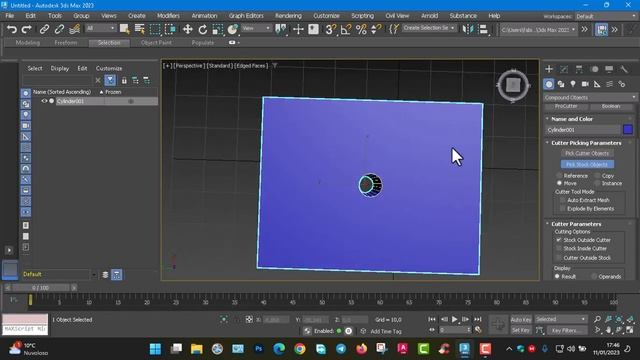
Task: Click the object name field Cylinder001
Action: (x=583, y=130)
